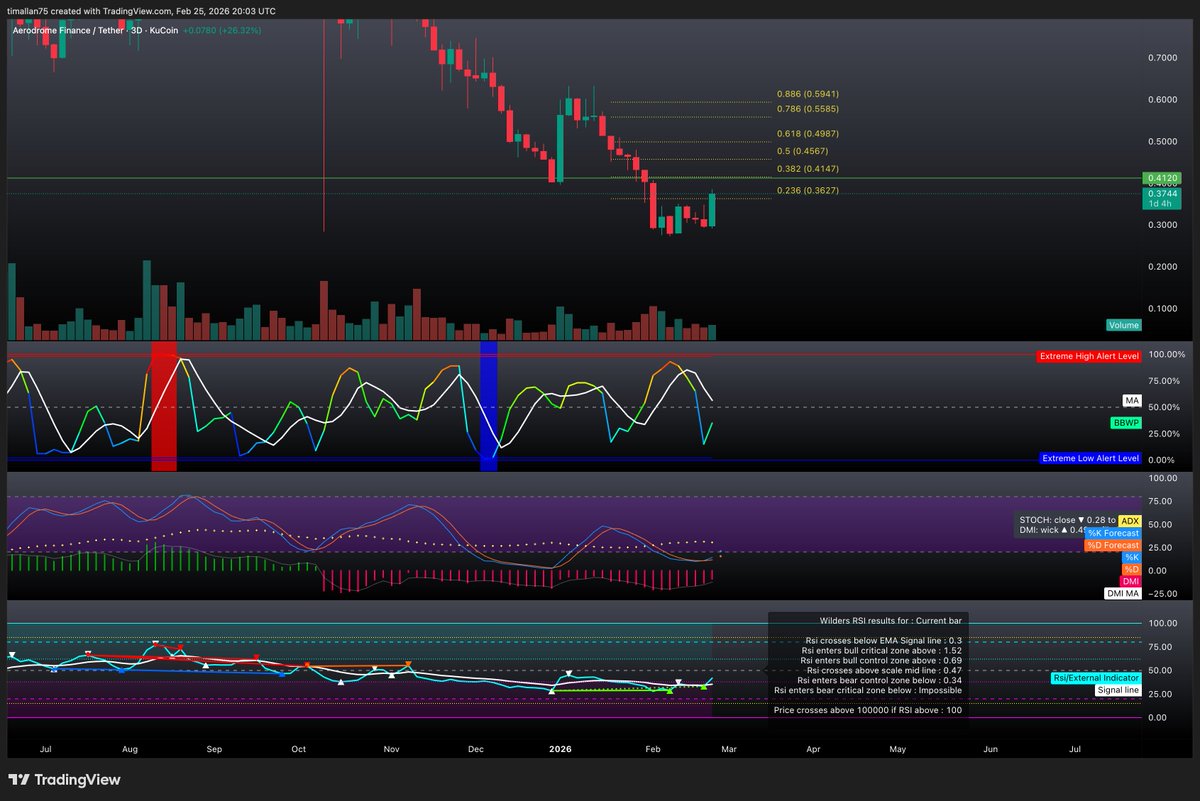The image size is (1200, 801).
Task: Click the -25.00 stochastic scale value
Action: (x=1162, y=594)
